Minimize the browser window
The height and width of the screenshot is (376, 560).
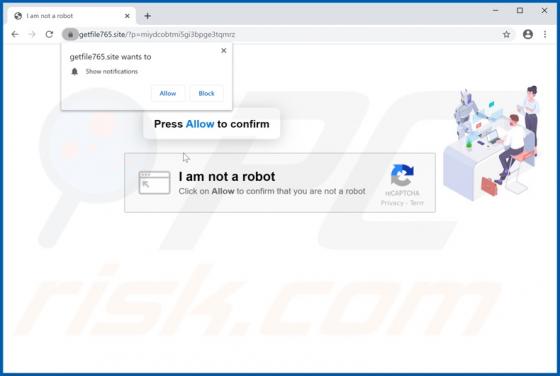495,11
